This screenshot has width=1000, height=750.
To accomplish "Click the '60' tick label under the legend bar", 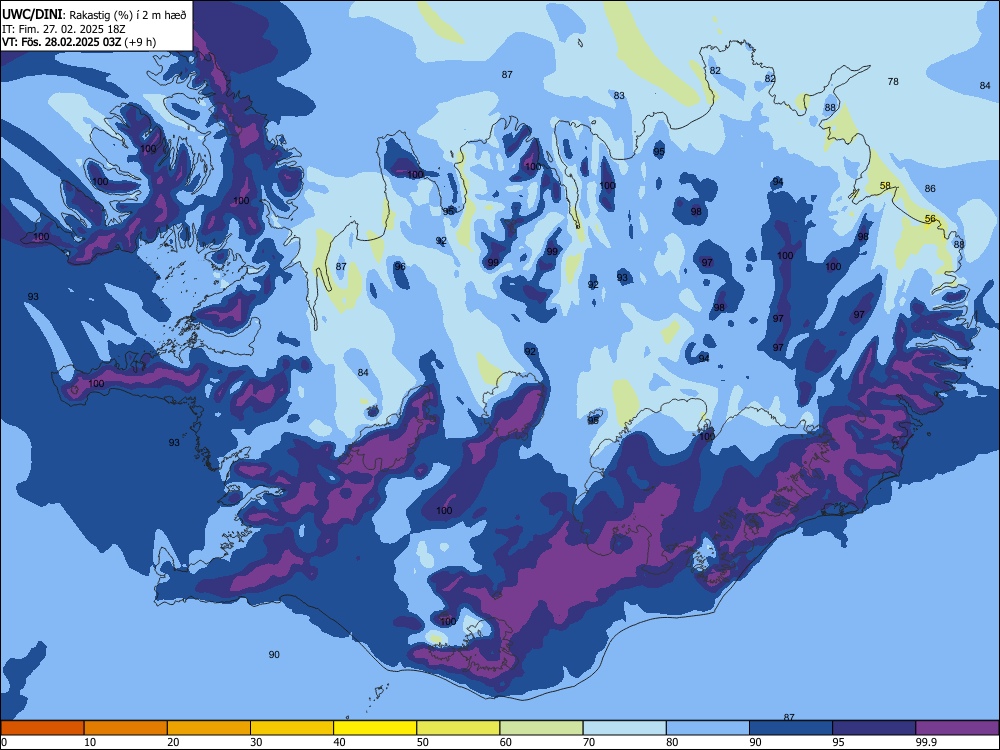I will [506, 742].
